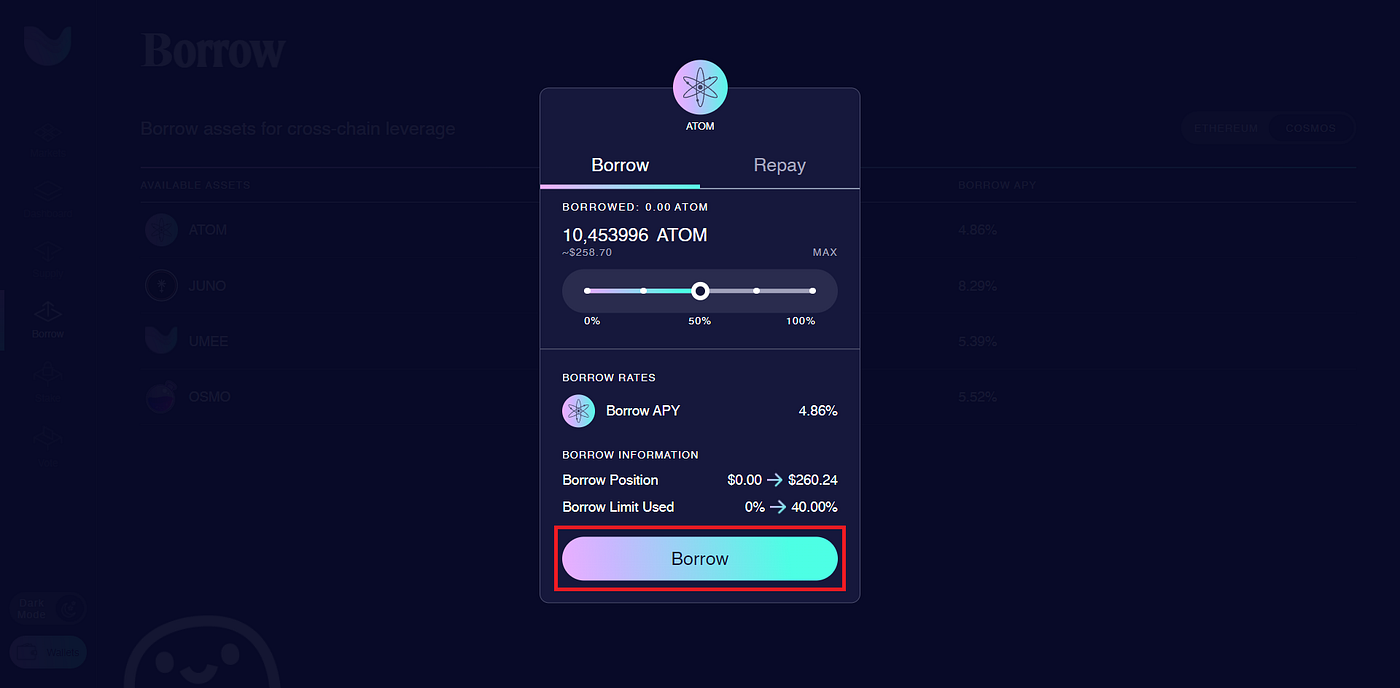1400x688 pixels.
Task: Switch to the Repay tab
Action: click(780, 166)
